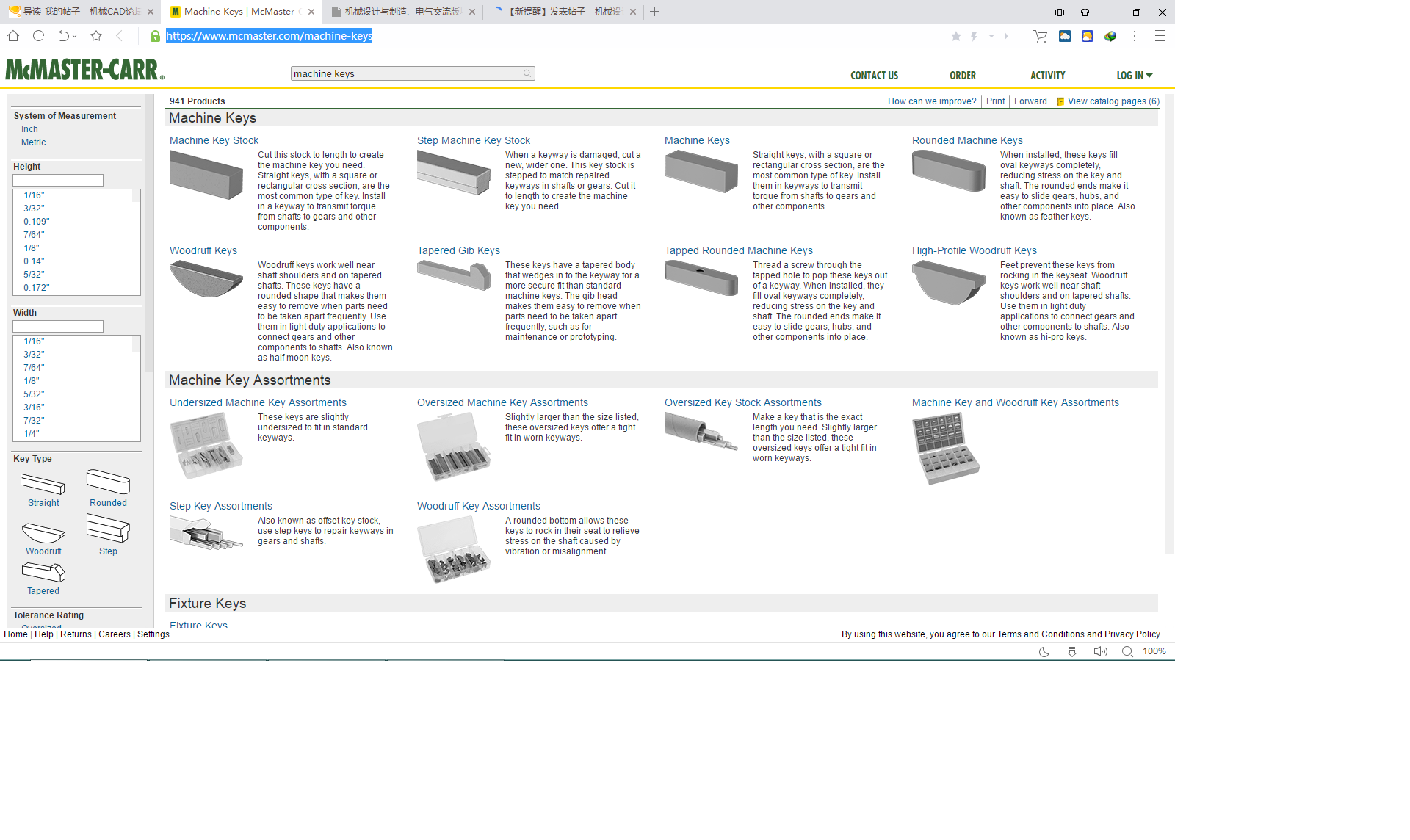Click the McMaster-Carr logo
Image resolution: width=1410 pixels, height=840 pixels.
84,70
